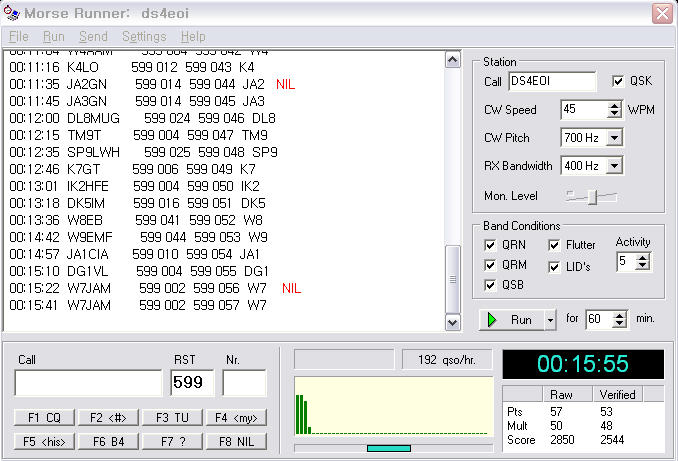Click the F1 CQ button

pos(44,418)
